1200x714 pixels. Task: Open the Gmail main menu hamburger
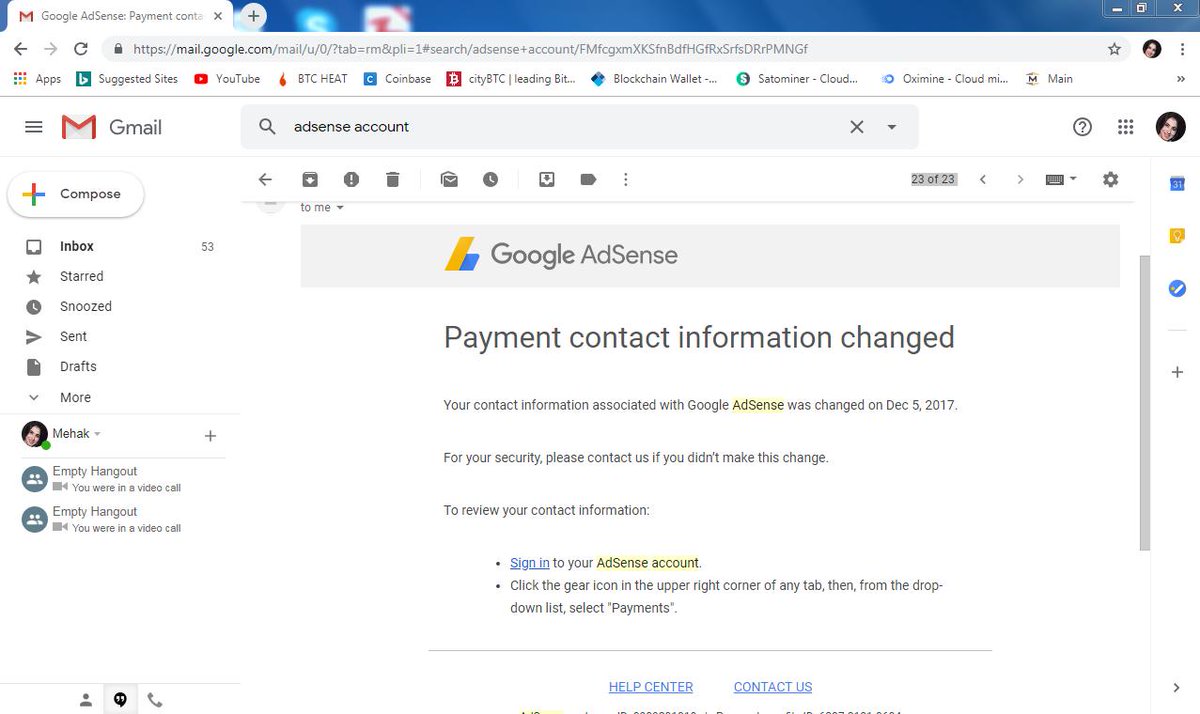tap(34, 127)
